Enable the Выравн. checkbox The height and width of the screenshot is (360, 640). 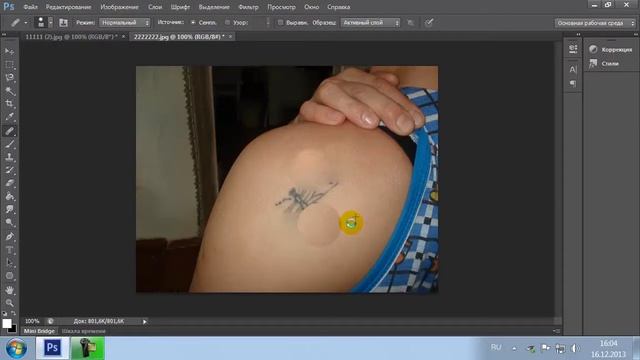(280, 22)
